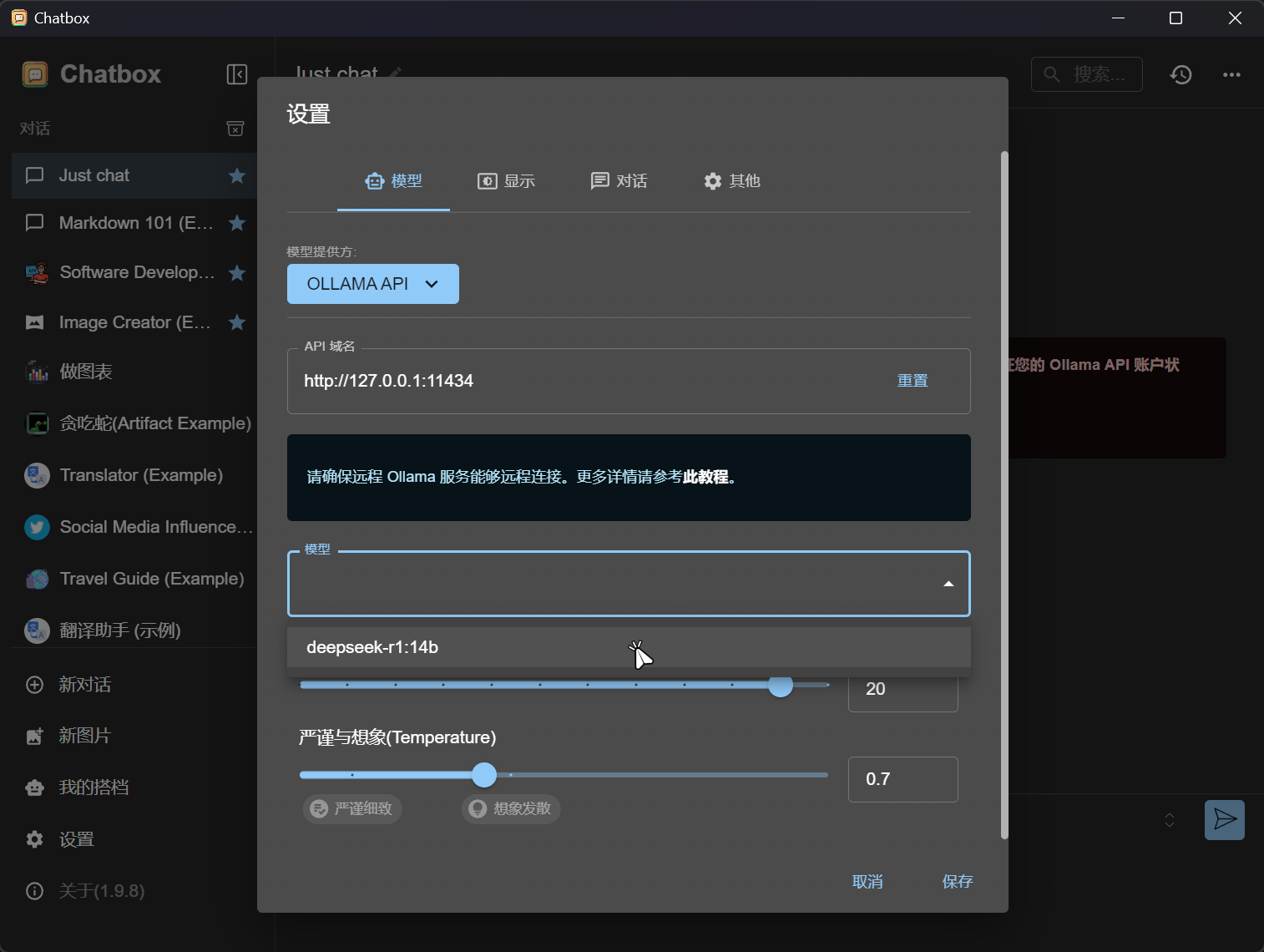Switch to the 其他 settings tab
This screenshot has width=1264, height=952.
coord(731,181)
